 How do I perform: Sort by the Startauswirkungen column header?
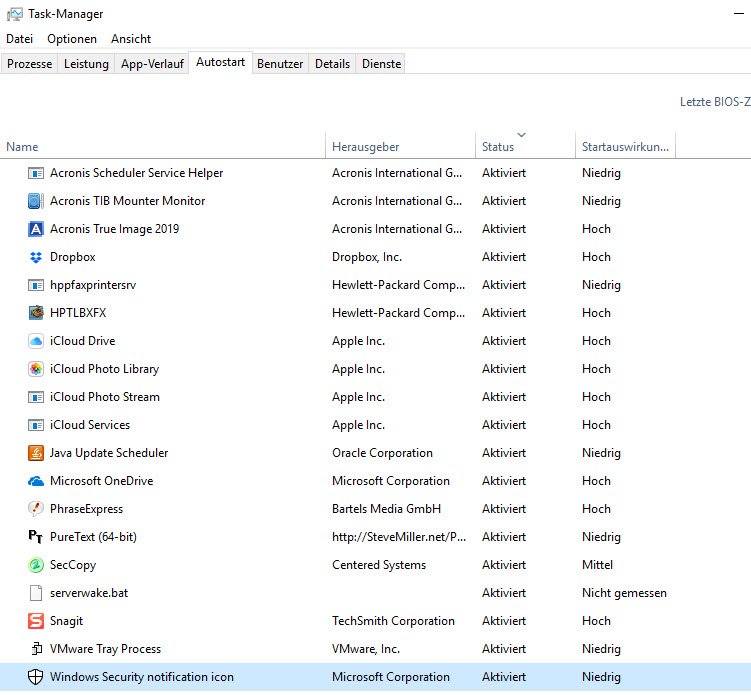click(x=625, y=147)
